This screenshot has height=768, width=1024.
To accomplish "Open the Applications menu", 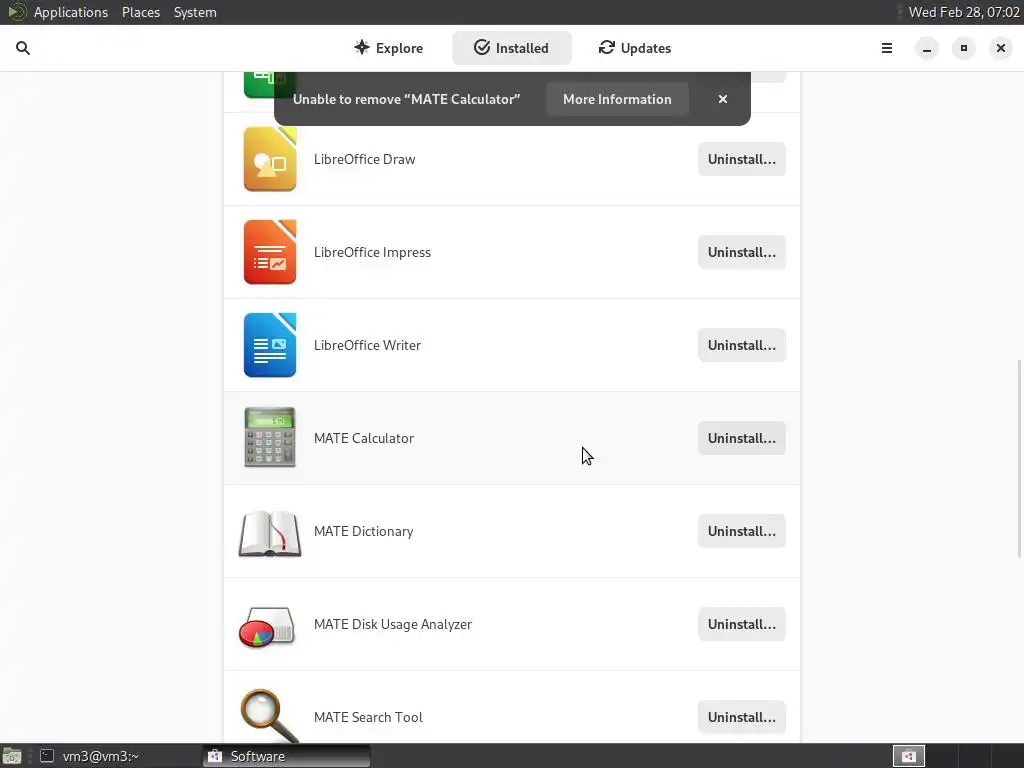I will 71,12.
